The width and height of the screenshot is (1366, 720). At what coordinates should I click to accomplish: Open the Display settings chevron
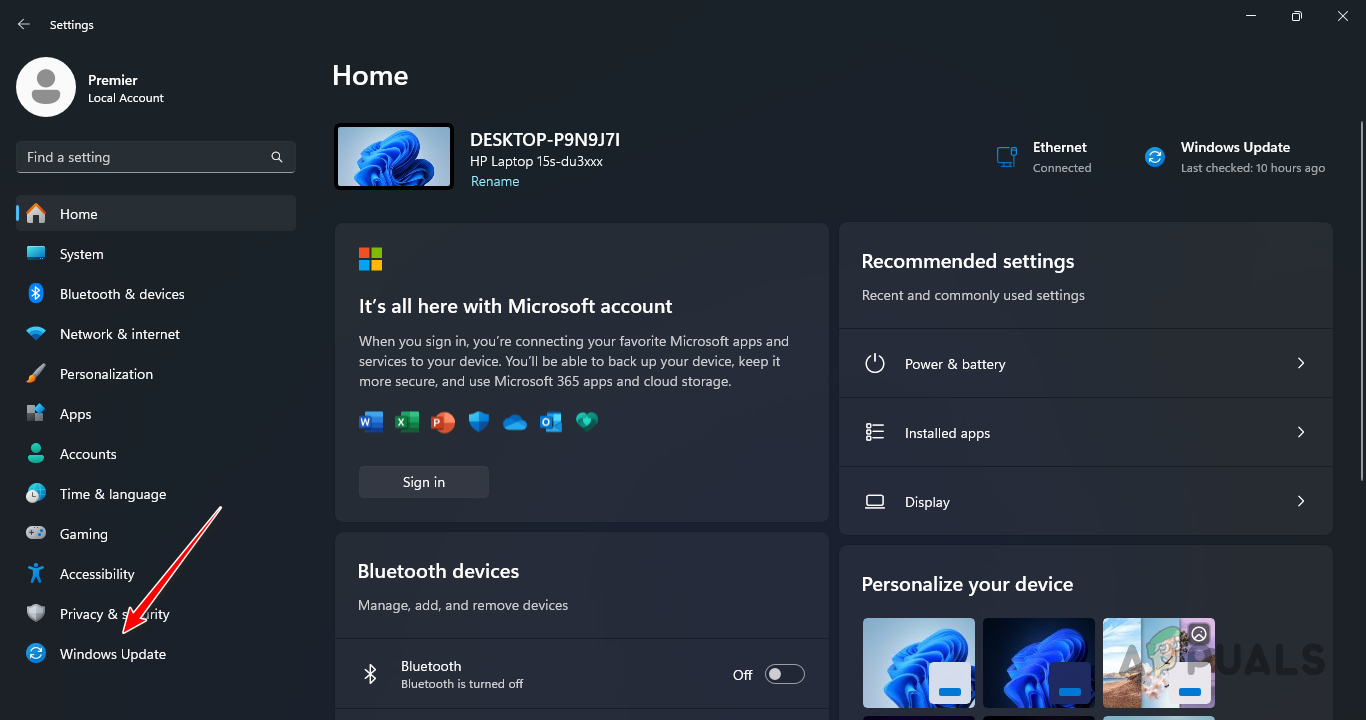1300,501
